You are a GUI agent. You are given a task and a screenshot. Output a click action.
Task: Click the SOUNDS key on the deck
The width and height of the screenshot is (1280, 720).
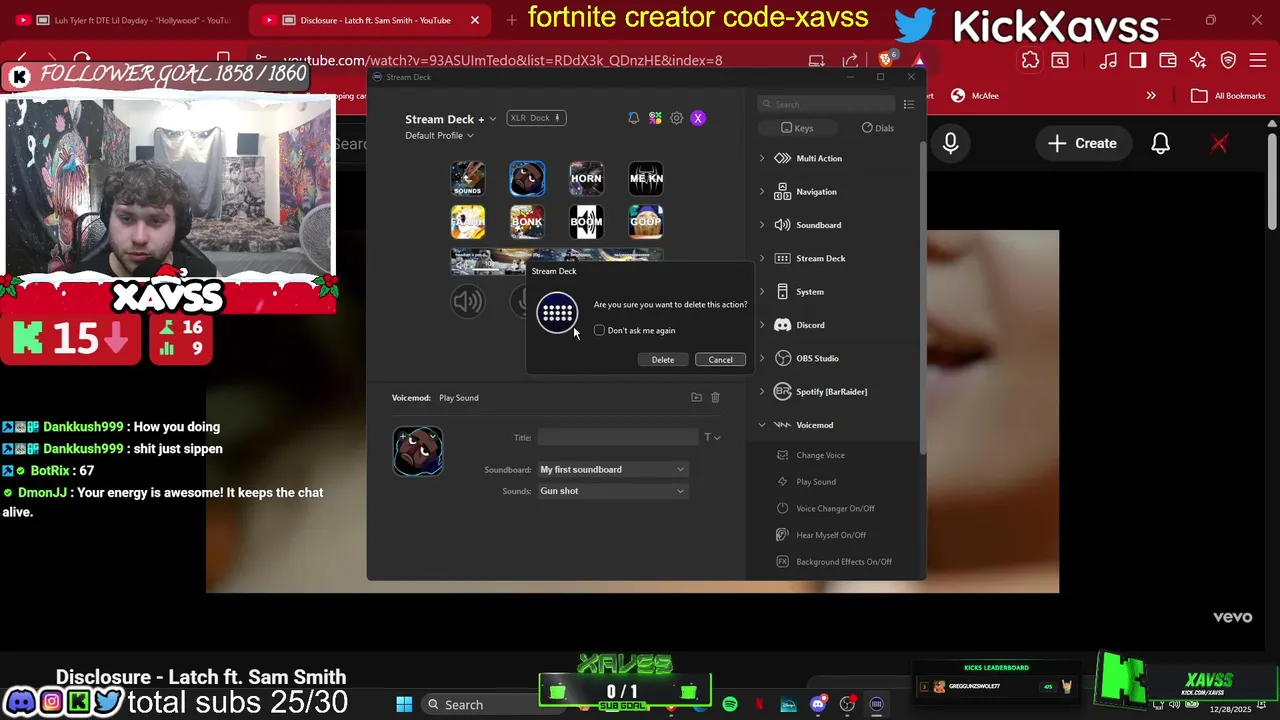[467, 178]
